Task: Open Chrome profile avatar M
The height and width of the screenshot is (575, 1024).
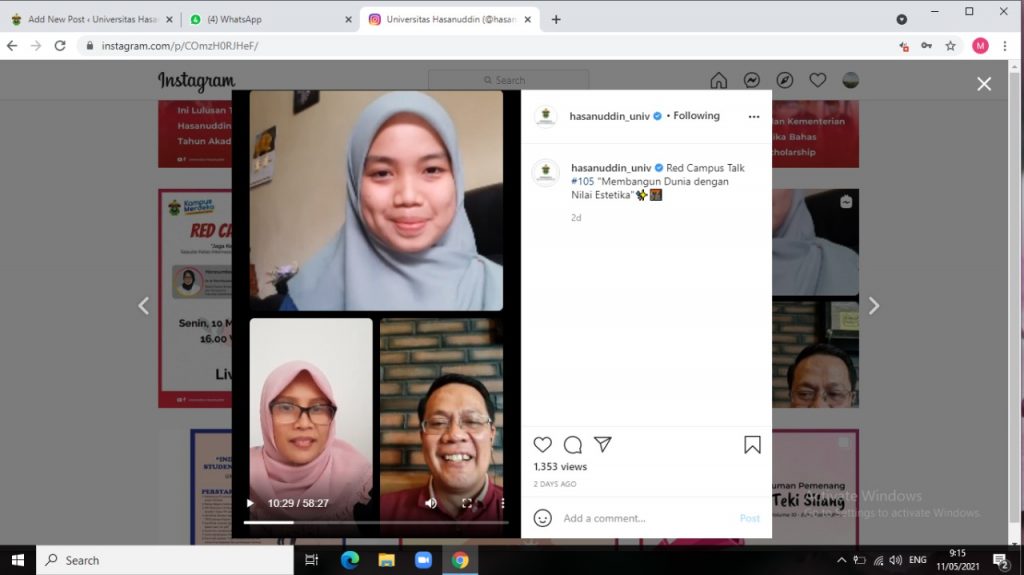Action: tap(980, 46)
